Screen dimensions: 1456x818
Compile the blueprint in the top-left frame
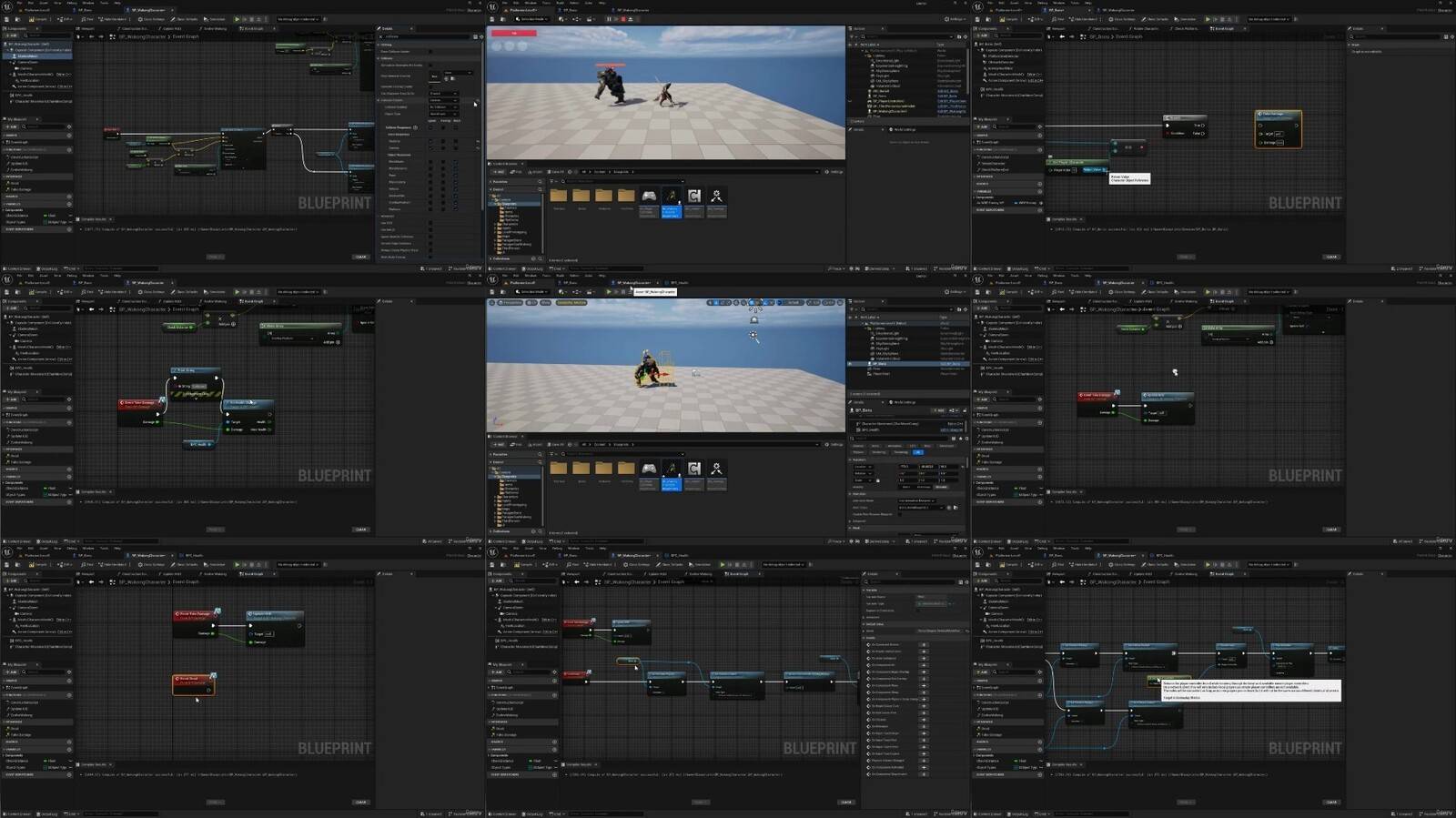tap(38, 19)
